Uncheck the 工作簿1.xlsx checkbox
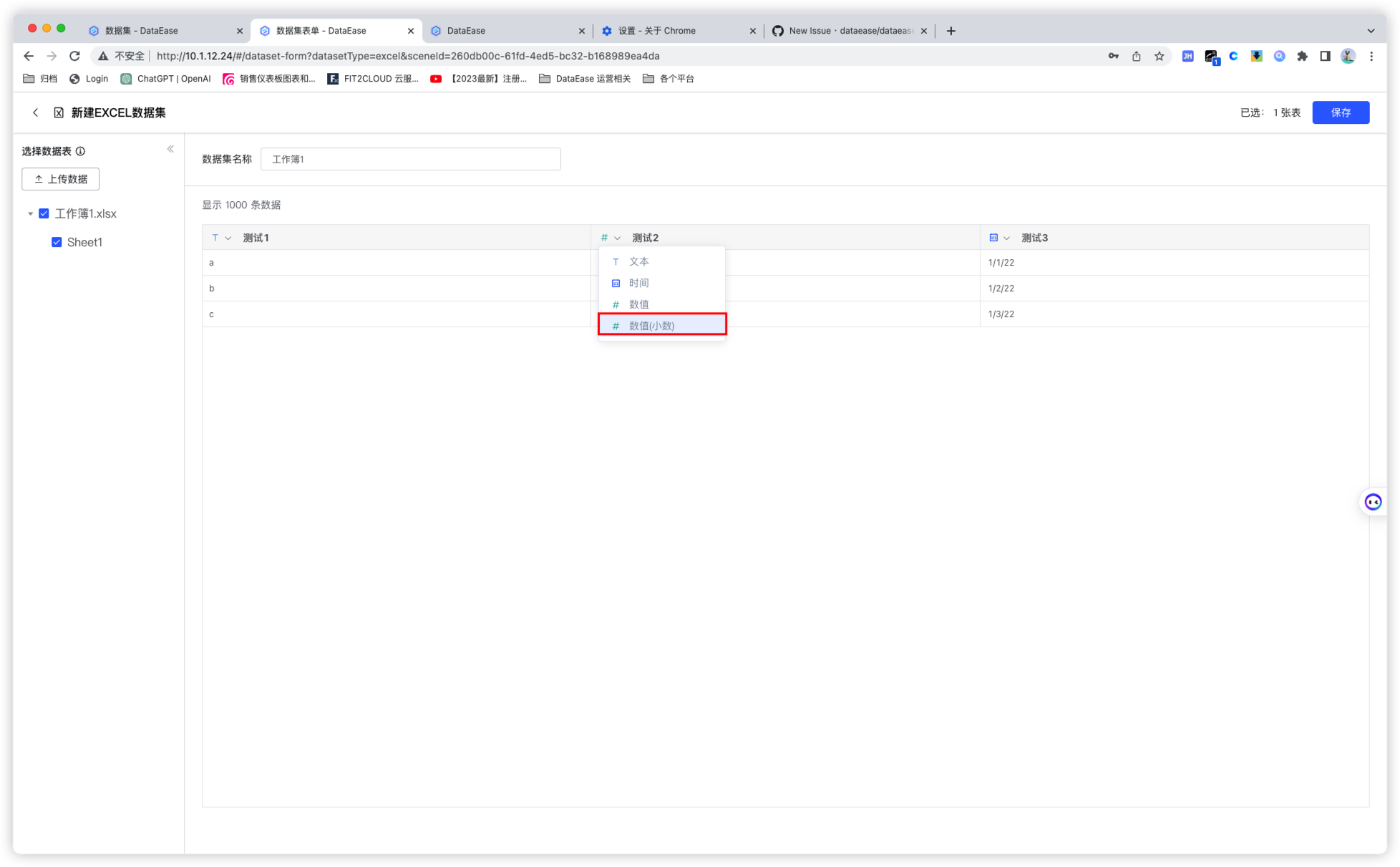 tap(44, 213)
